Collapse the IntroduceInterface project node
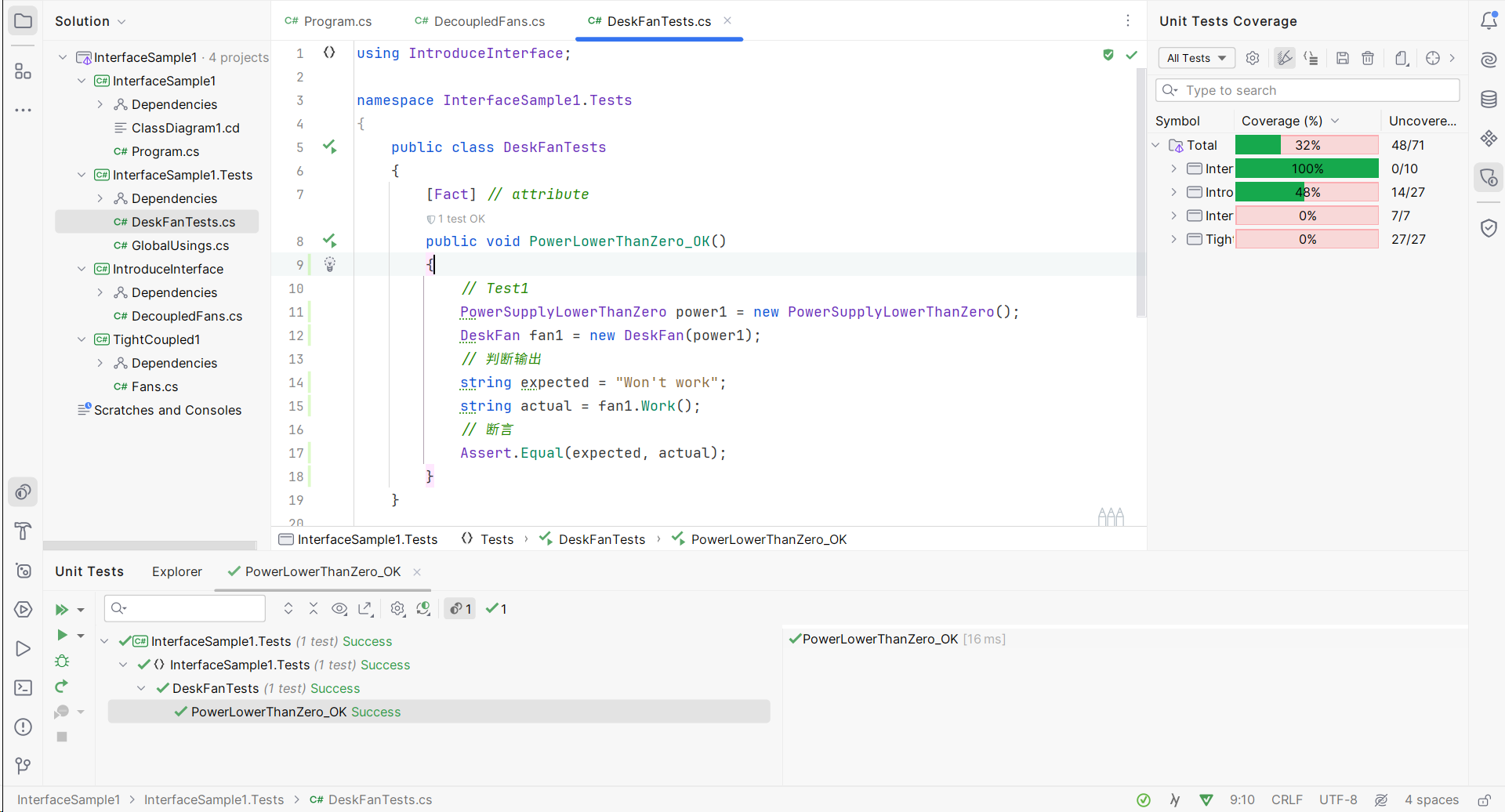The image size is (1505, 812). point(82,269)
